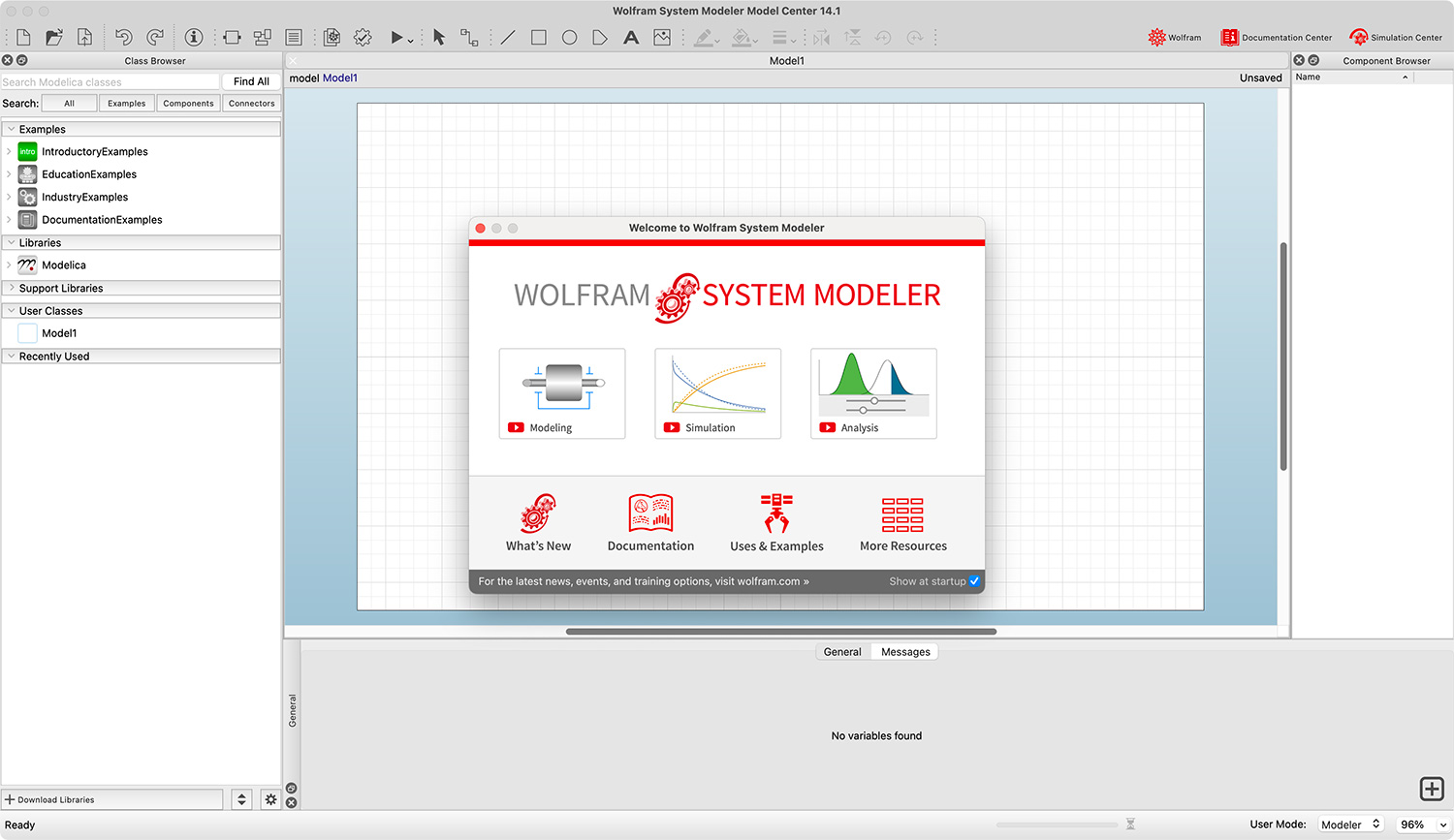
Task: Click the Undo toolbar icon
Action: point(123,37)
